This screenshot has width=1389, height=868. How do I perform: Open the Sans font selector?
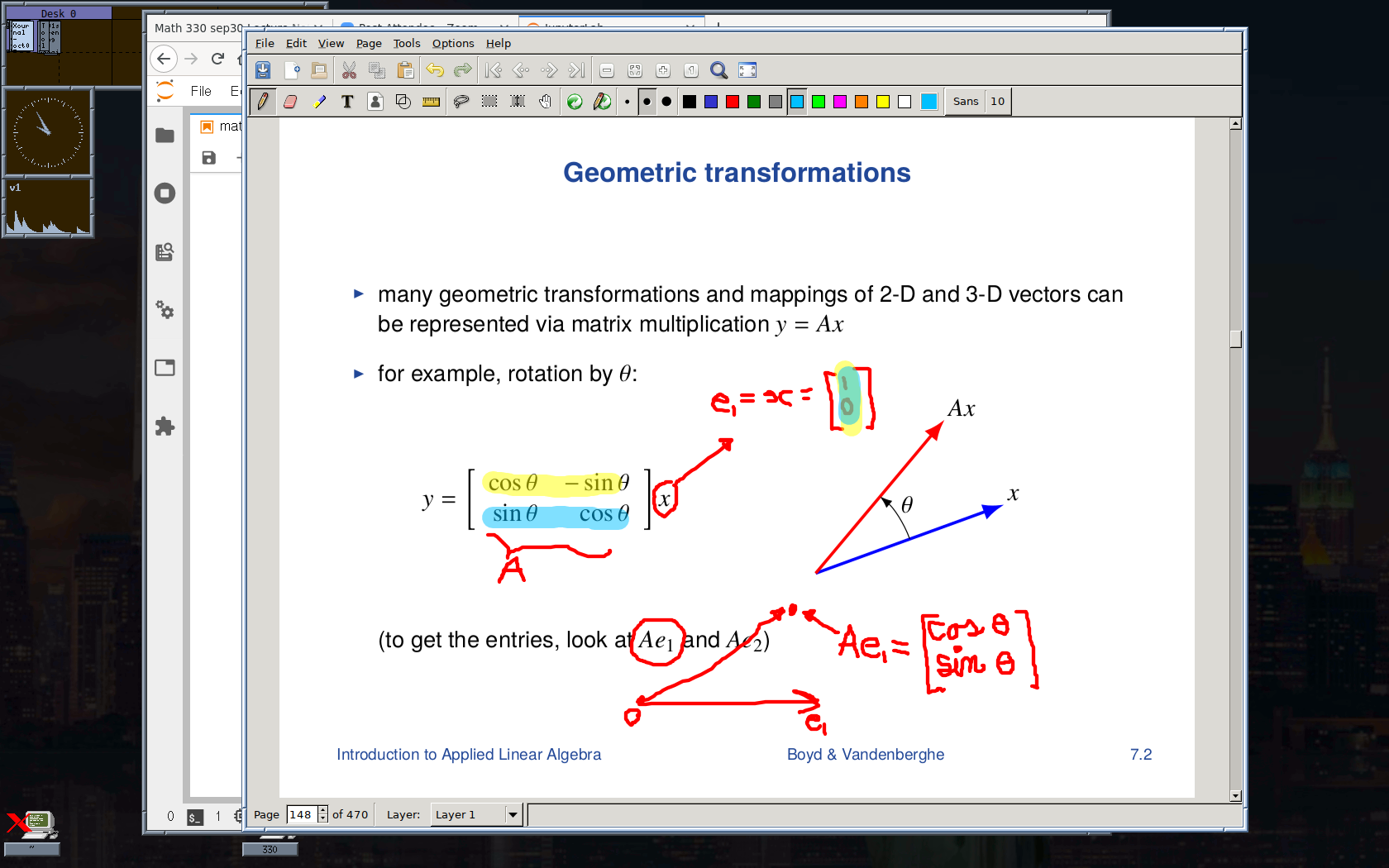click(965, 102)
